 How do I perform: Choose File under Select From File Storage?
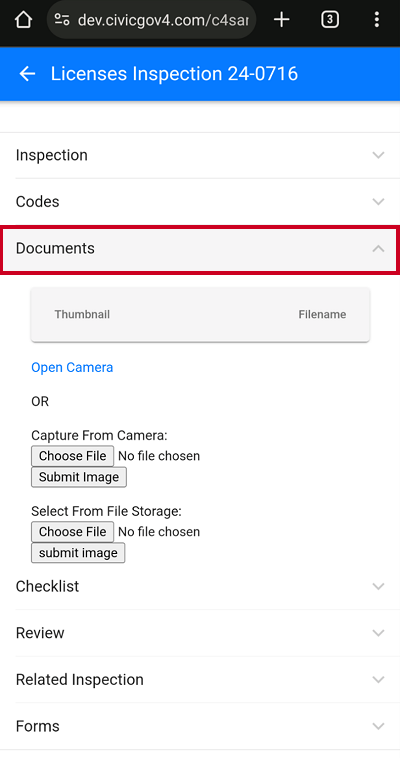point(73,532)
